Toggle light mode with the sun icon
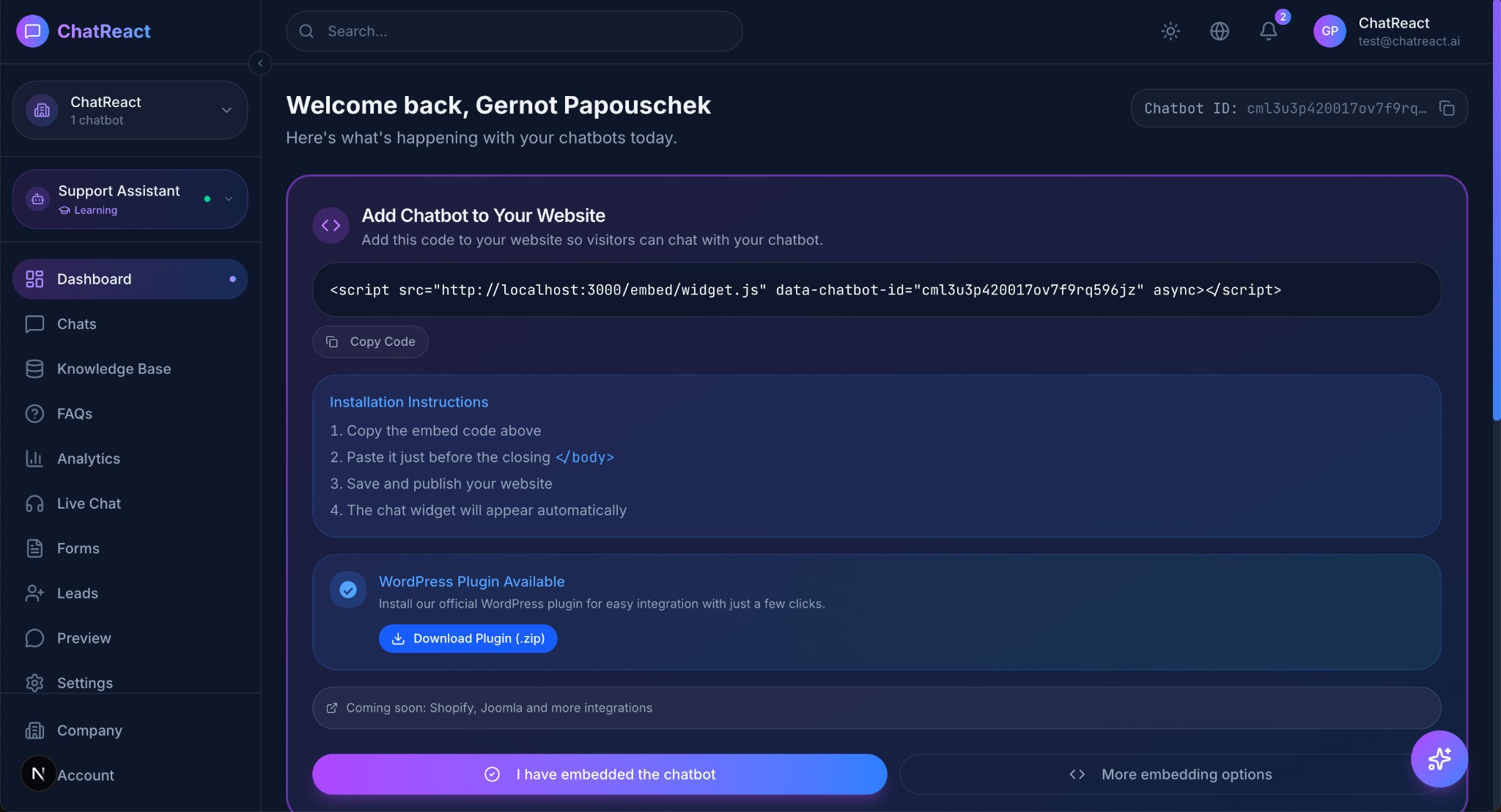 [1170, 31]
